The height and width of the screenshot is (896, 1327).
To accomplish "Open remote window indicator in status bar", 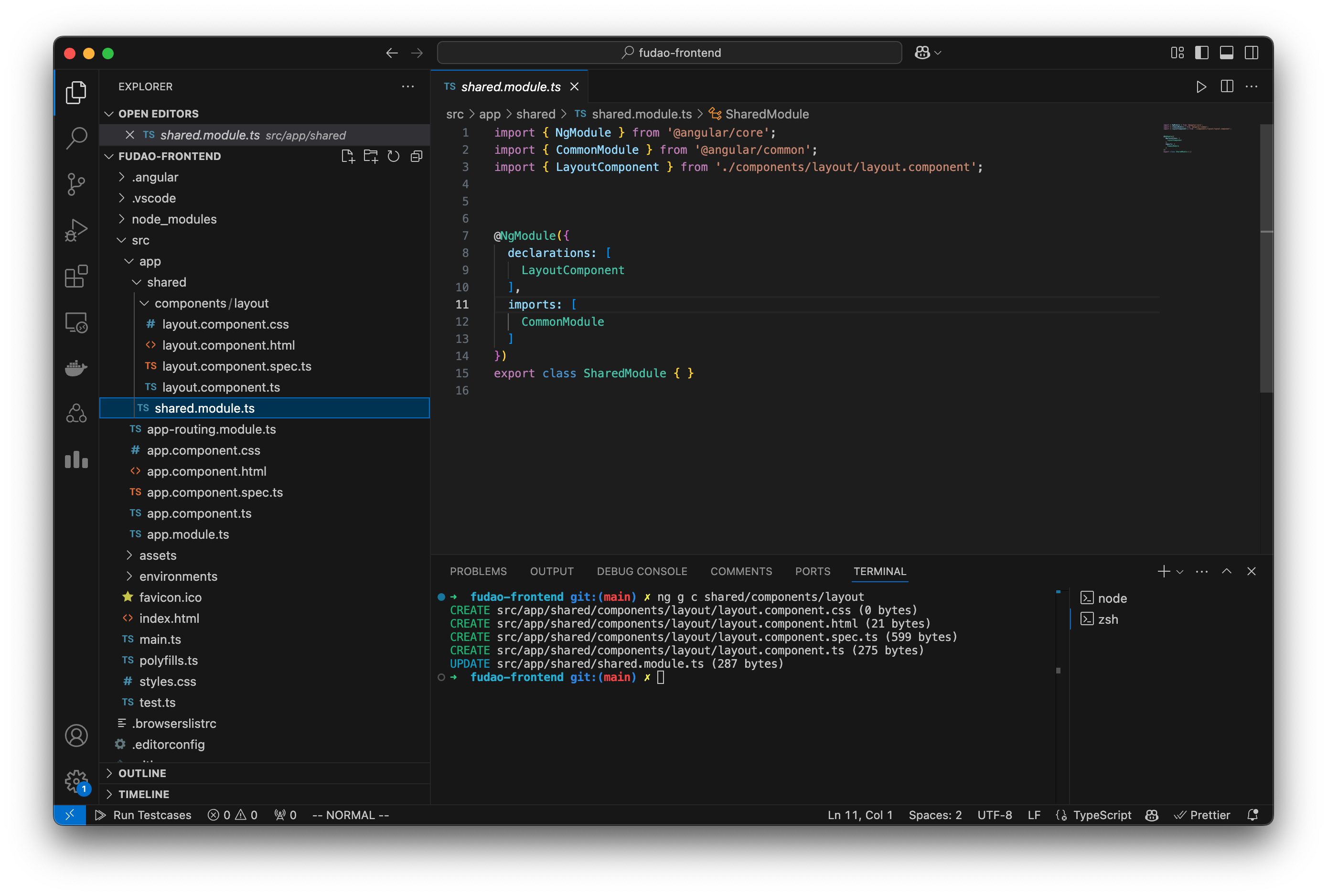I will coord(70,815).
